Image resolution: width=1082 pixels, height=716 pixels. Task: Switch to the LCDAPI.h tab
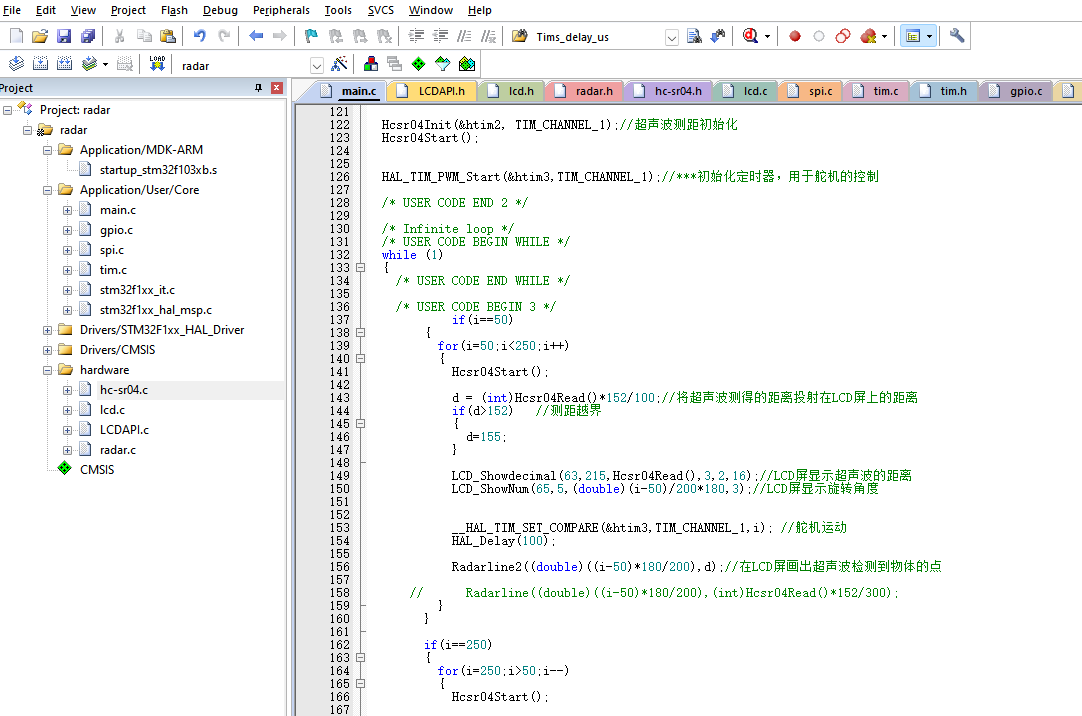click(433, 91)
